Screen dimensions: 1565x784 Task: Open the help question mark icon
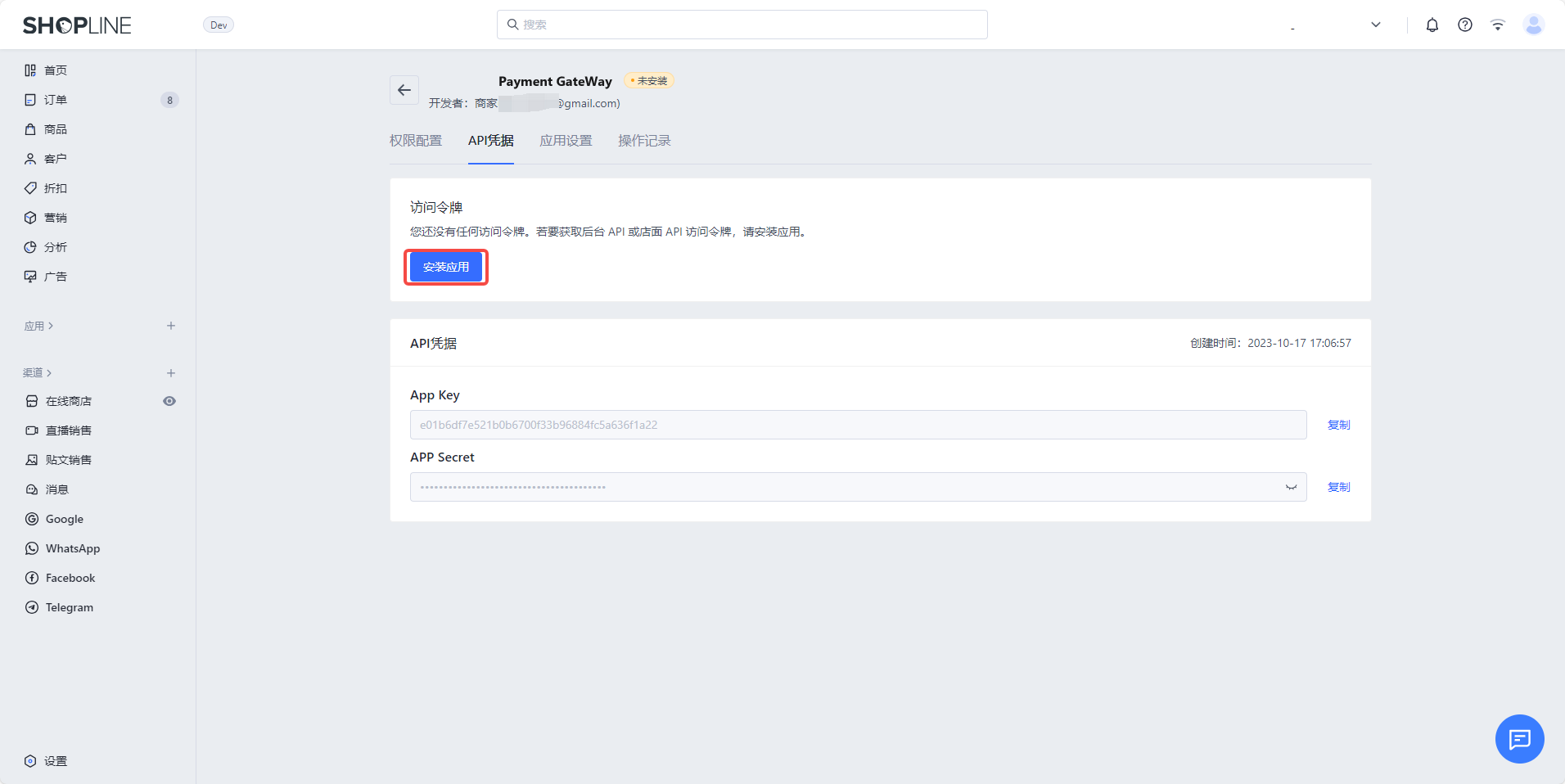pos(1465,25)
